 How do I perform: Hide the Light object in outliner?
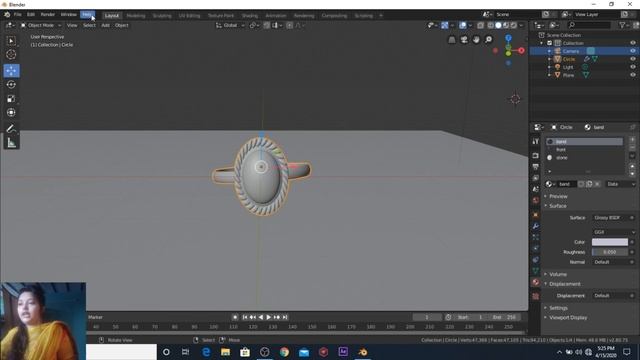pos(633,67)
